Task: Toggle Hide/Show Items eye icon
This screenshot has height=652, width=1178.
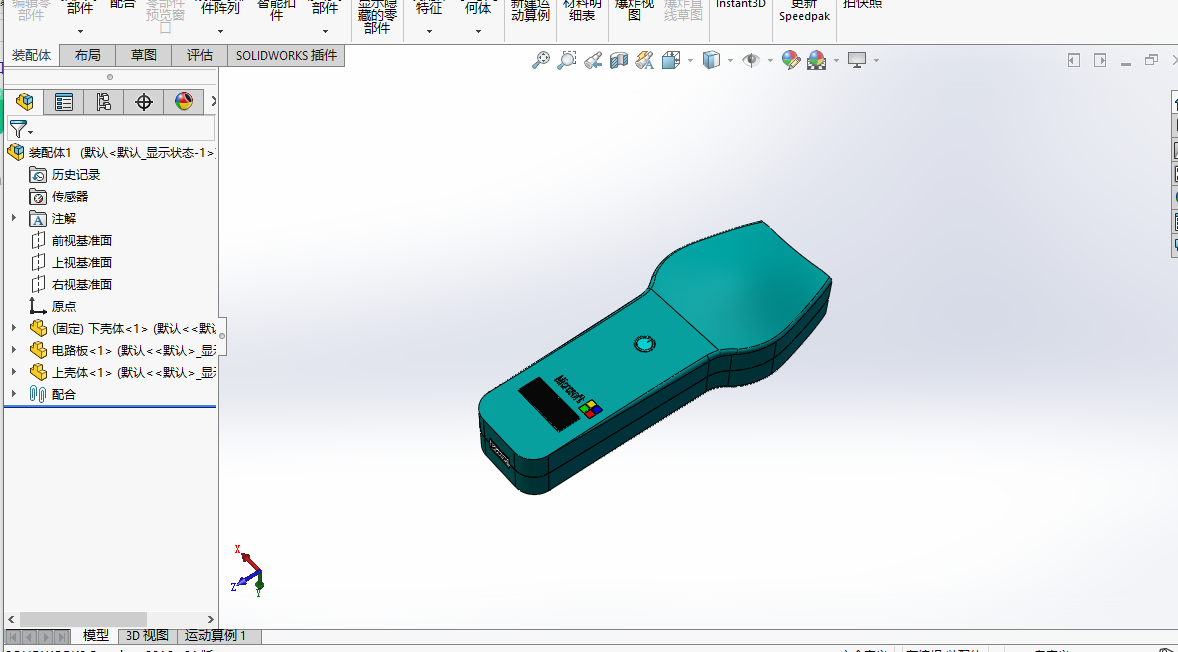Action: point(751,60)
